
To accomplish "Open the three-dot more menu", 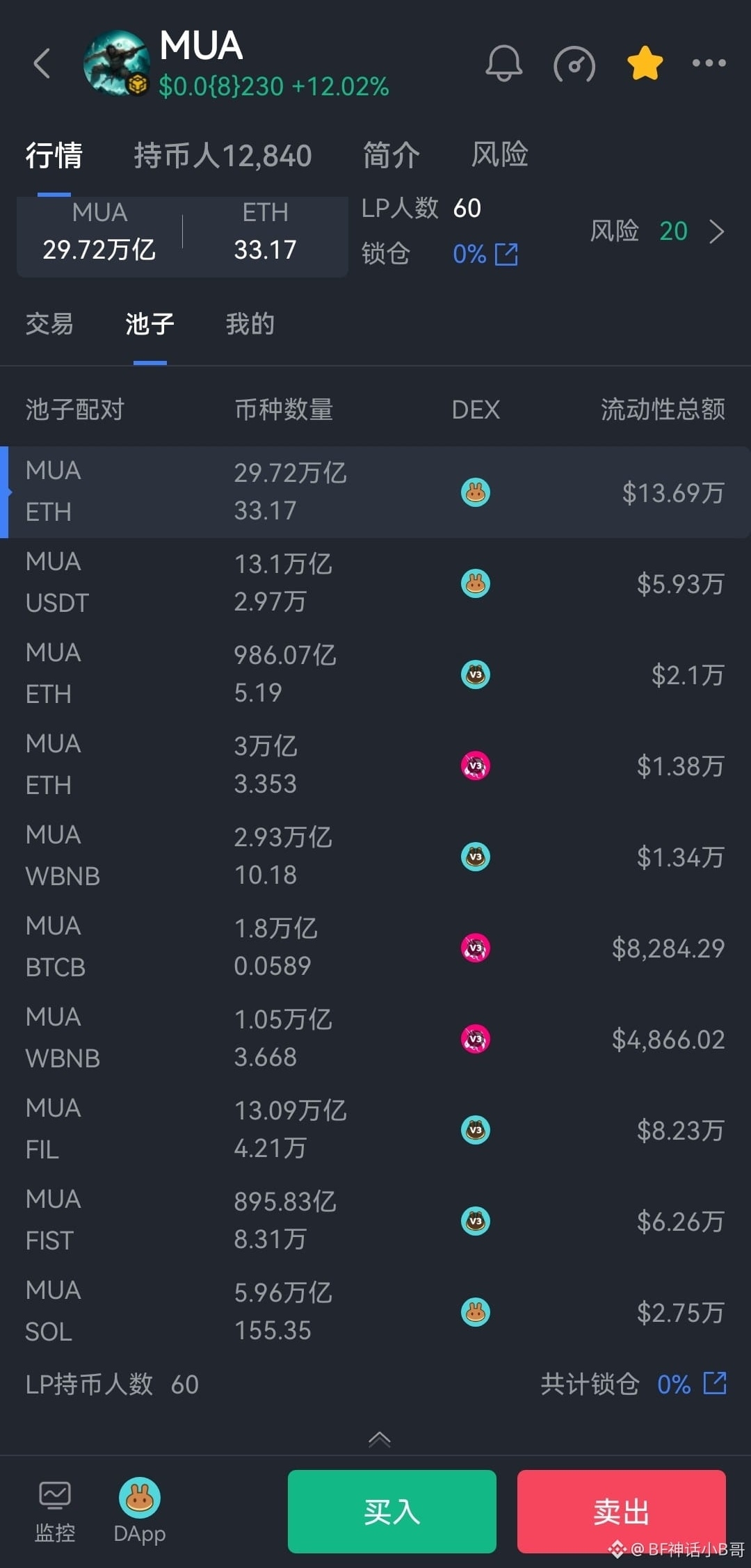I will pyautogui.click(x=709, y=63).
